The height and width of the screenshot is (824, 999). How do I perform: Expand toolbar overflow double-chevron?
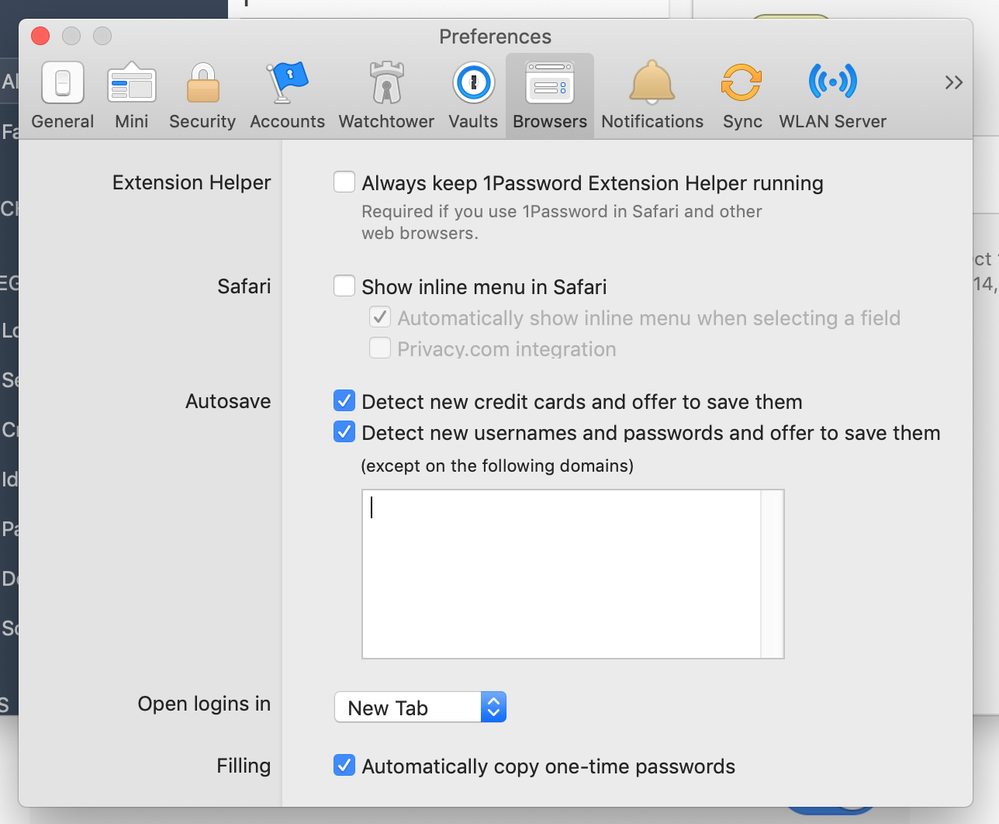coord(953,83)
